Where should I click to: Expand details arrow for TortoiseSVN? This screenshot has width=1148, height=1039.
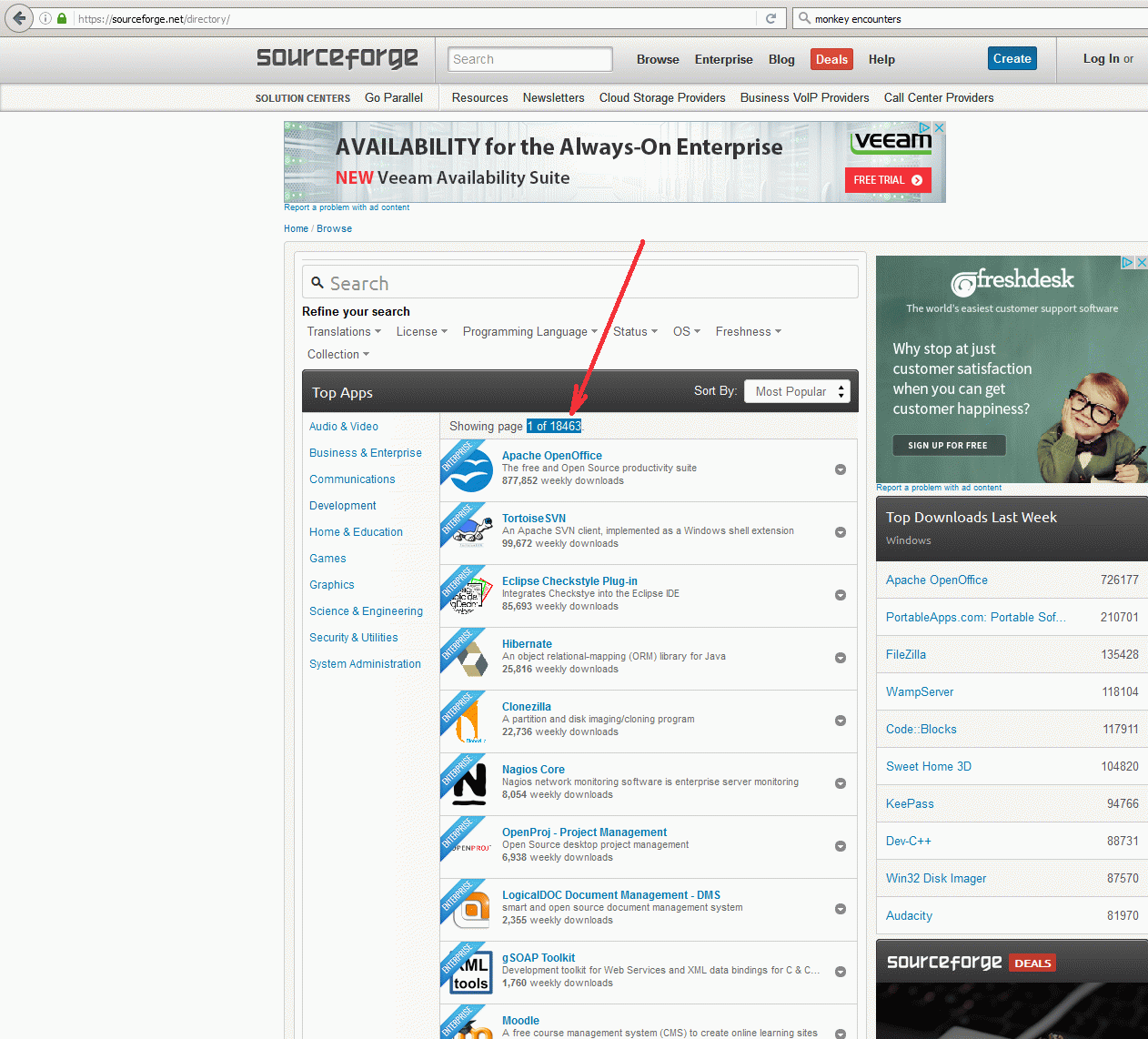[841, 532]
